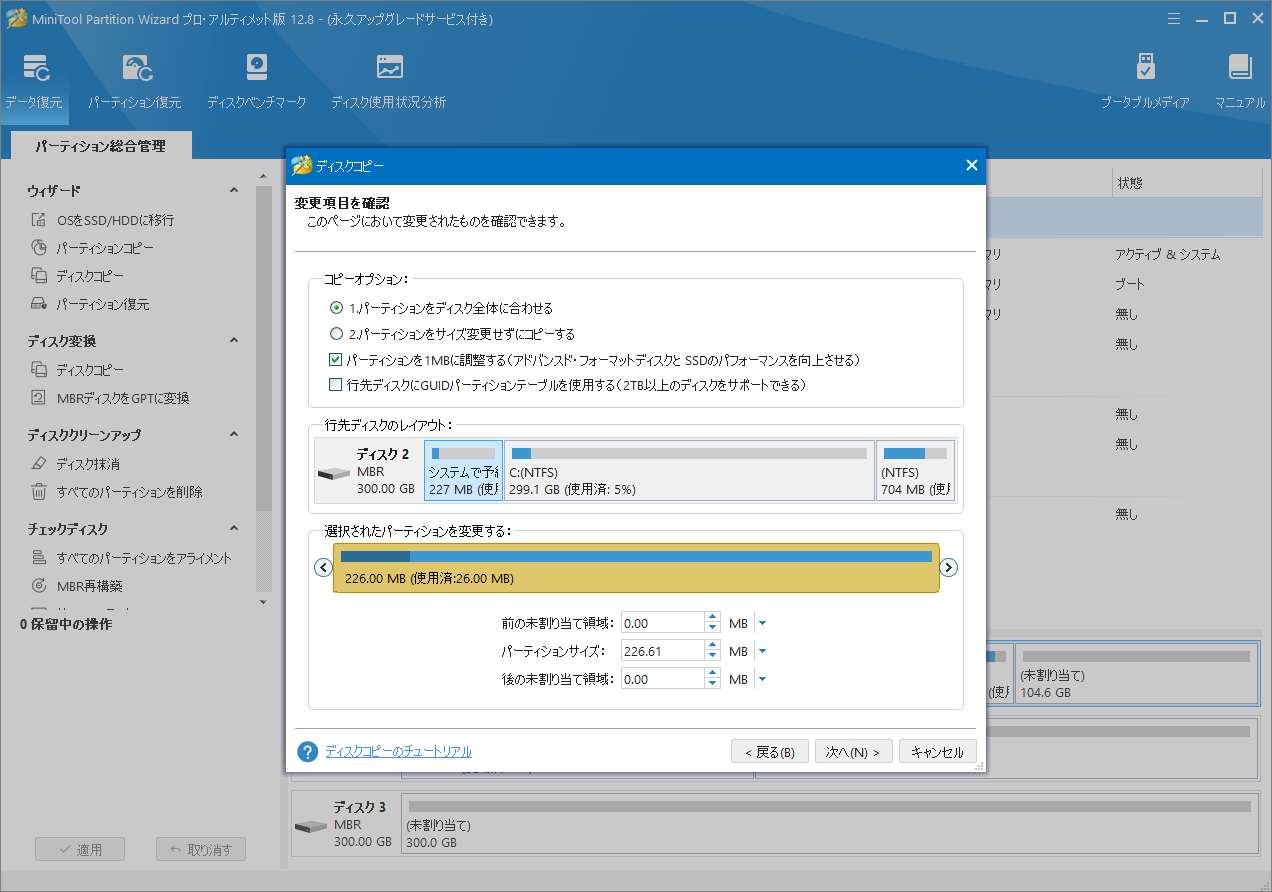Click the 状態 column header in the main window

pyautogui.click(x=1185, y=183)
